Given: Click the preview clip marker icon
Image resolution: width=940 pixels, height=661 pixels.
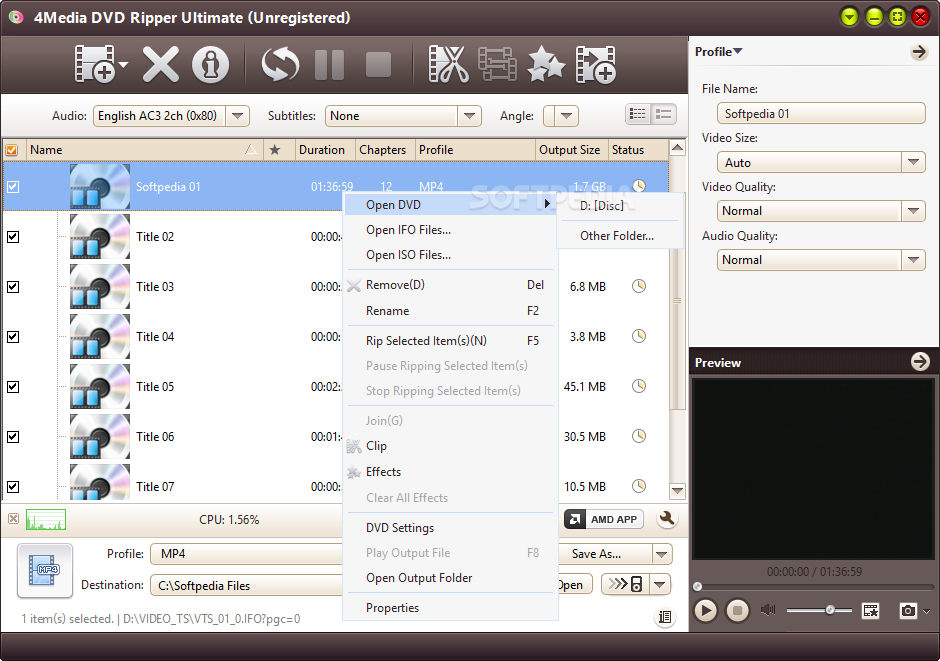Looking at the screenshot, I should pyautogui.click(x=870, y=611).
